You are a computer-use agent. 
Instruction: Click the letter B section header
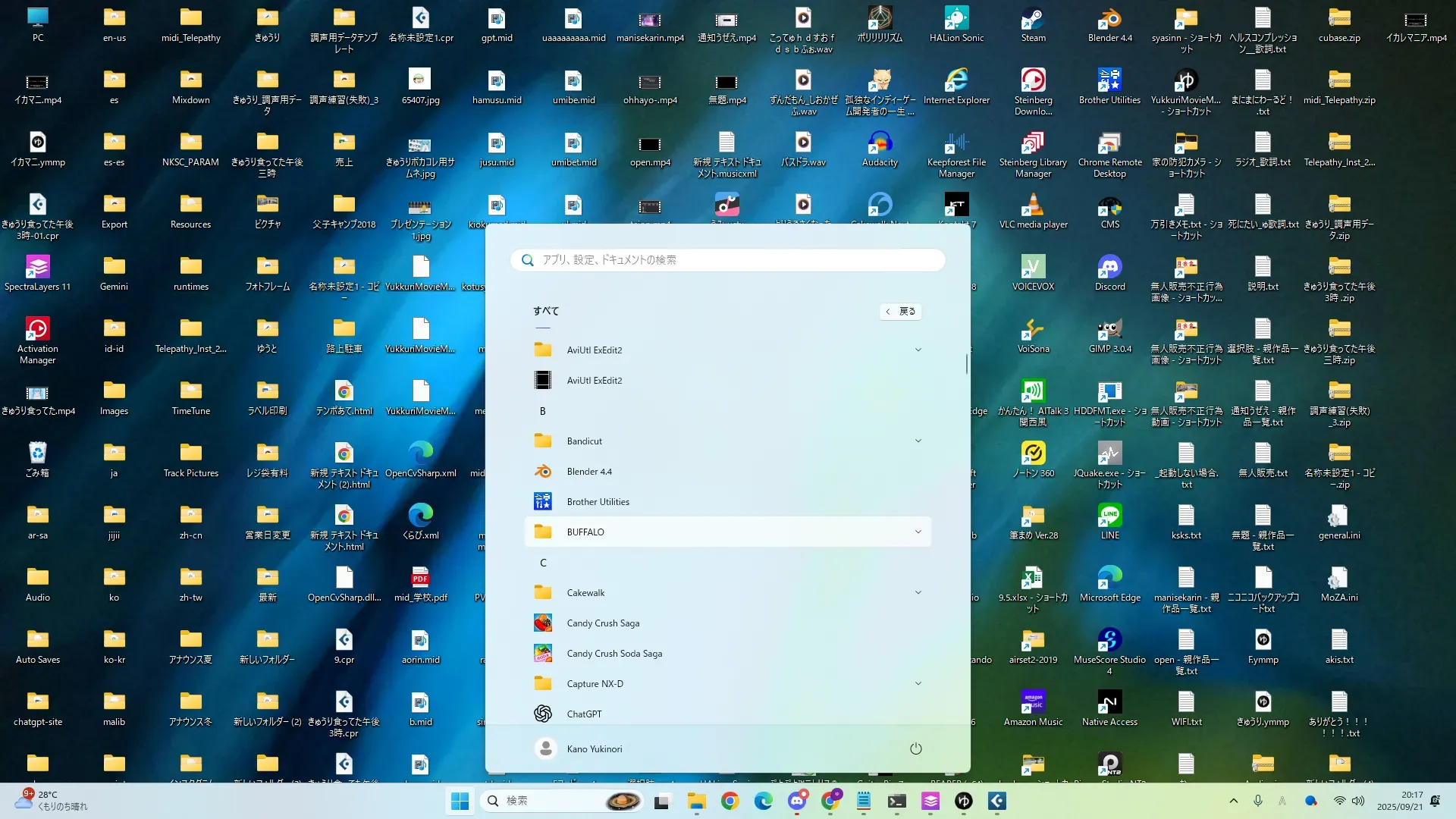click(543, 411)
